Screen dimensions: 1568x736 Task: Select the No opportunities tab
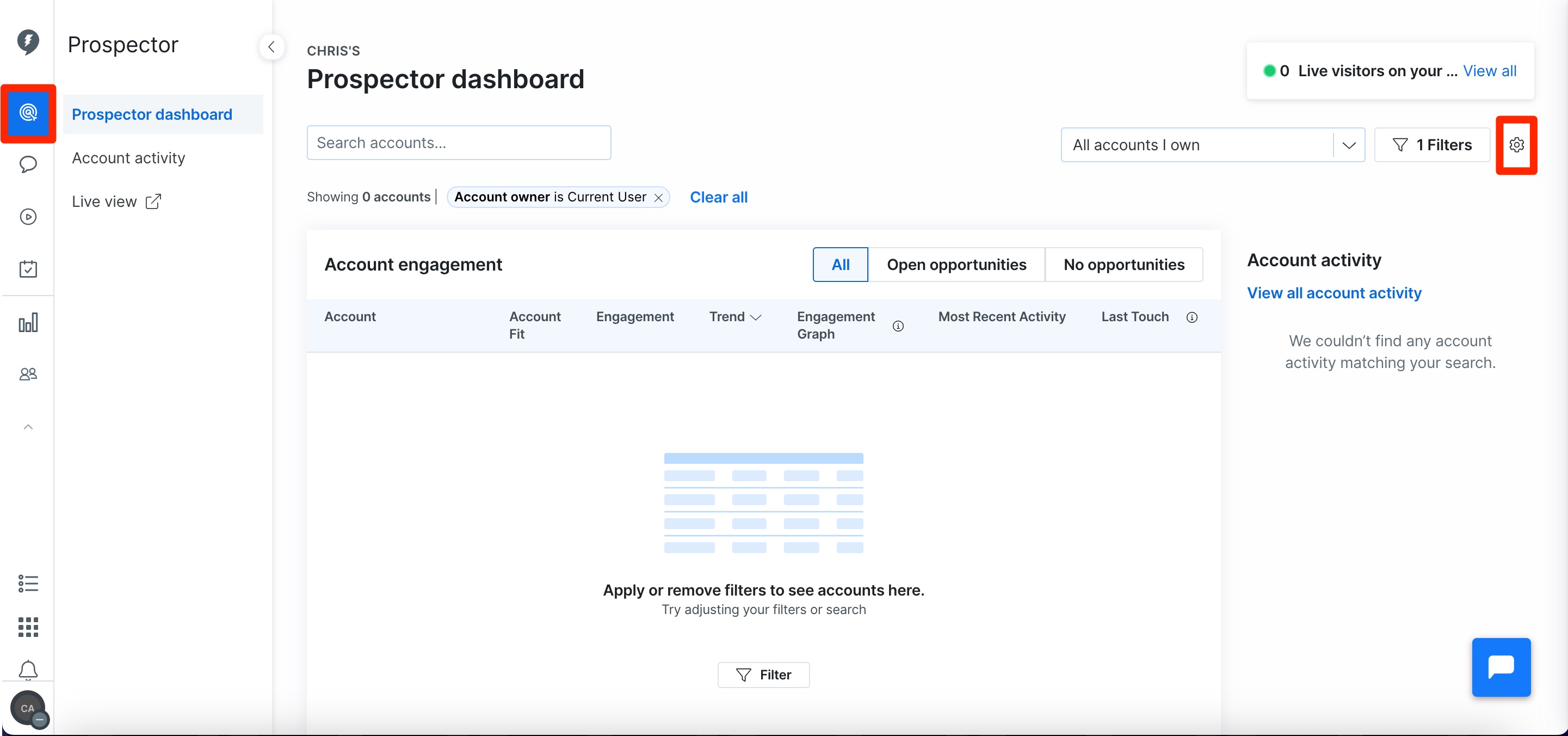pyautogui.click(x=1123, y=265)
